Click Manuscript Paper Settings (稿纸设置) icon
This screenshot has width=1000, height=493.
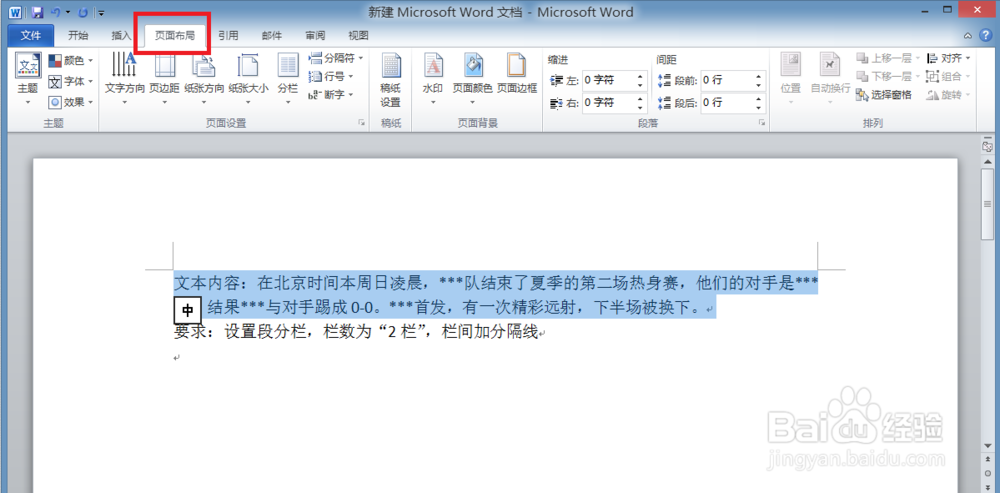click(x=390, y=66)
